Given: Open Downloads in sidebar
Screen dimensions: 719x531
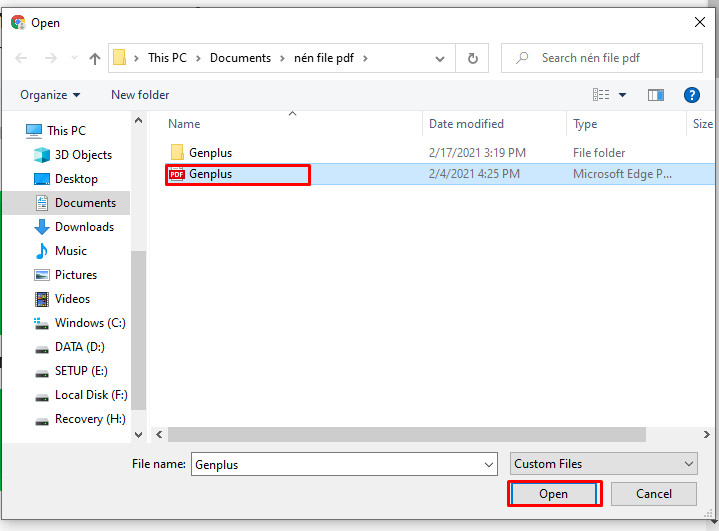Looking at the screenshot, I should tap(84, 227).
